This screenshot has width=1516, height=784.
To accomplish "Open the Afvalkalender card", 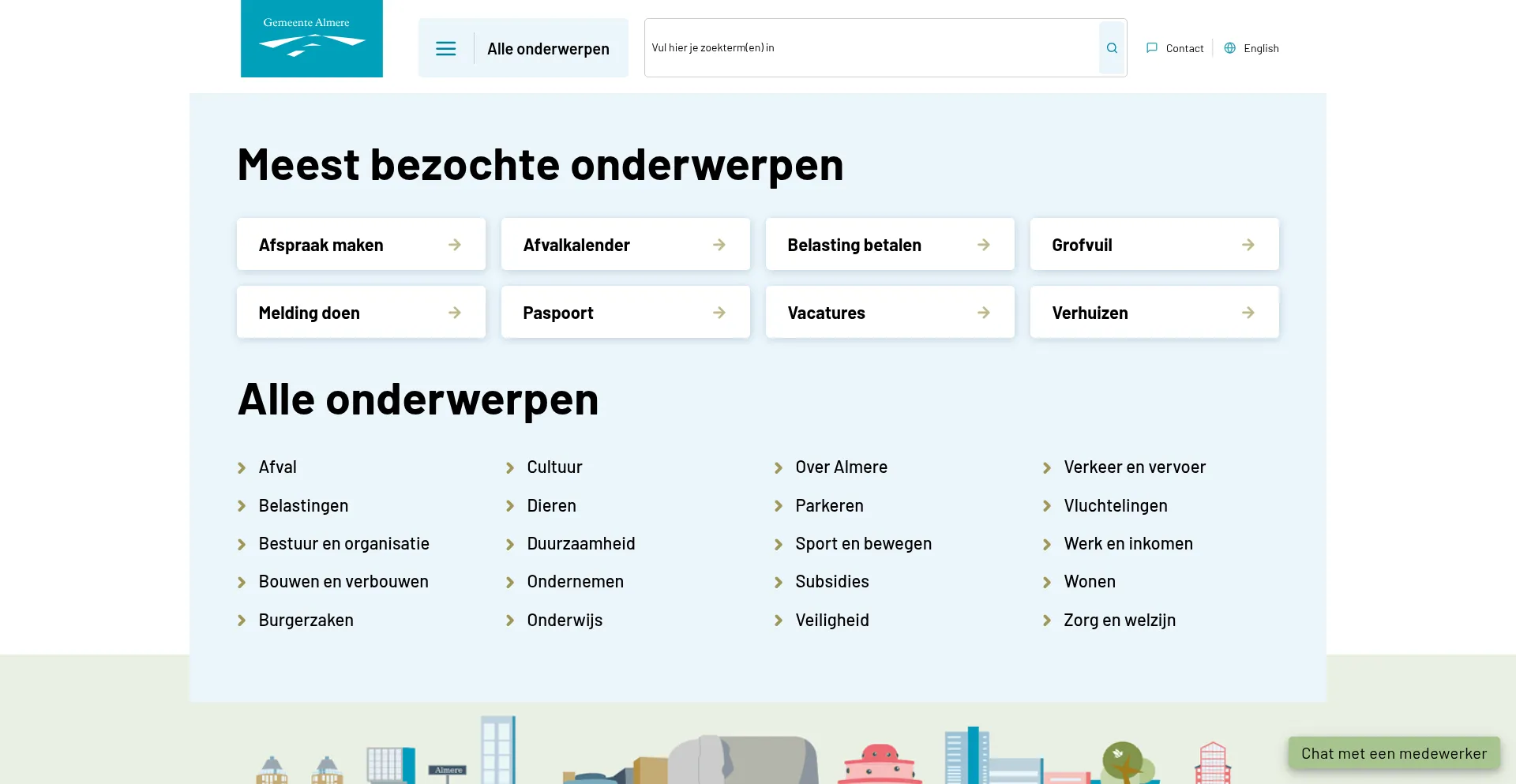I will (625, 245).
